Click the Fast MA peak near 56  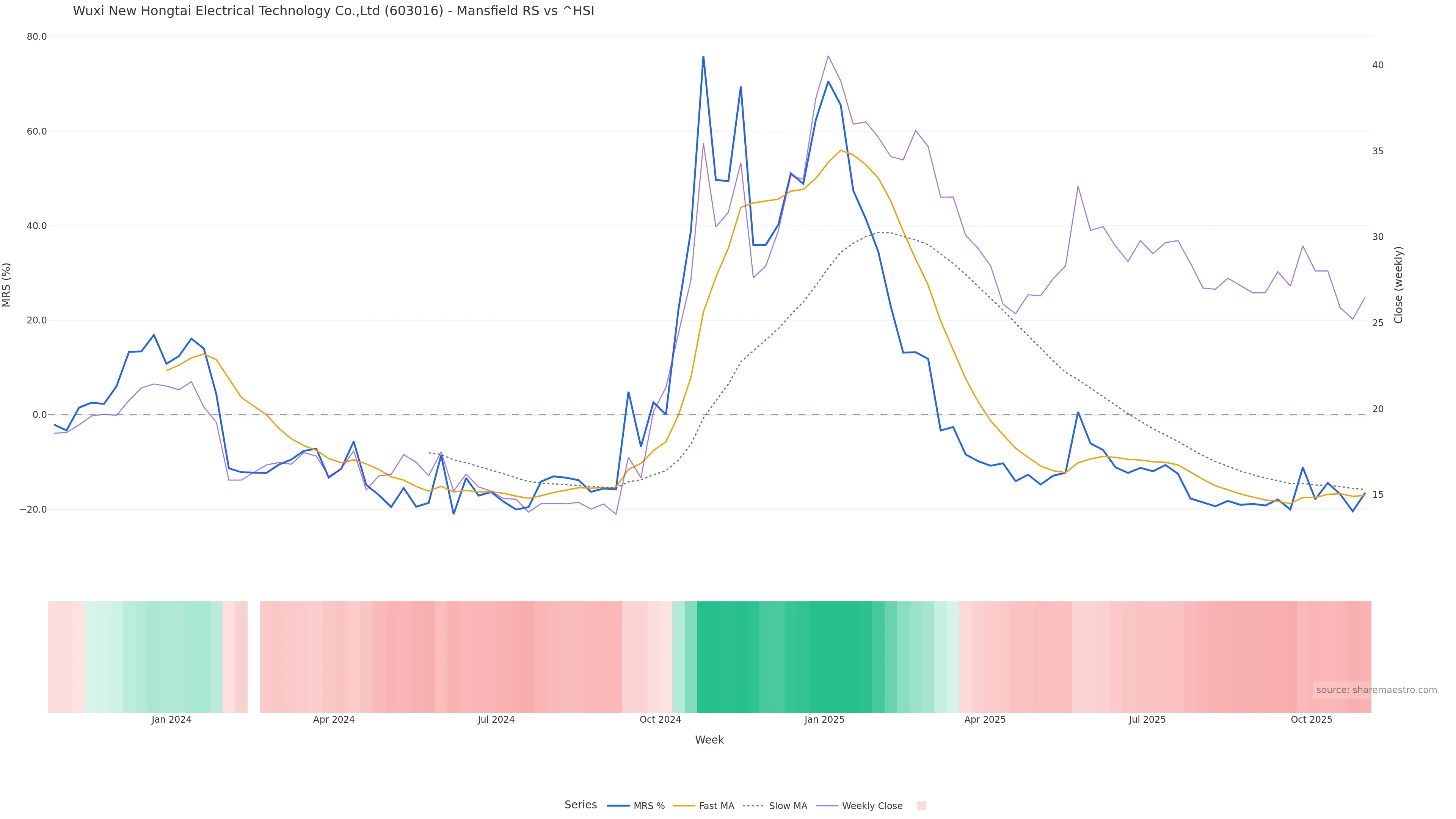pyautogui.click(x=841, y=151)
